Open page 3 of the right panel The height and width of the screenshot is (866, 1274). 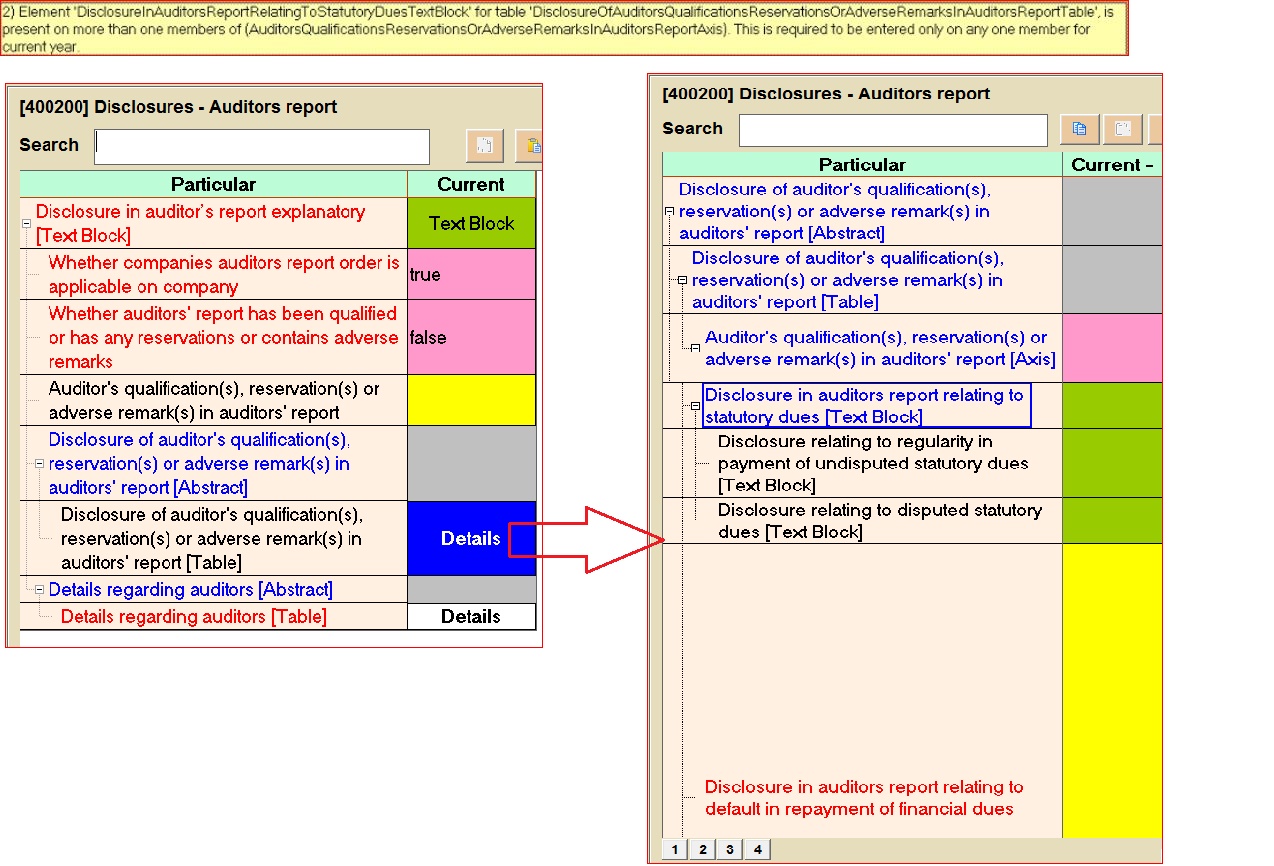click(729, 850)
